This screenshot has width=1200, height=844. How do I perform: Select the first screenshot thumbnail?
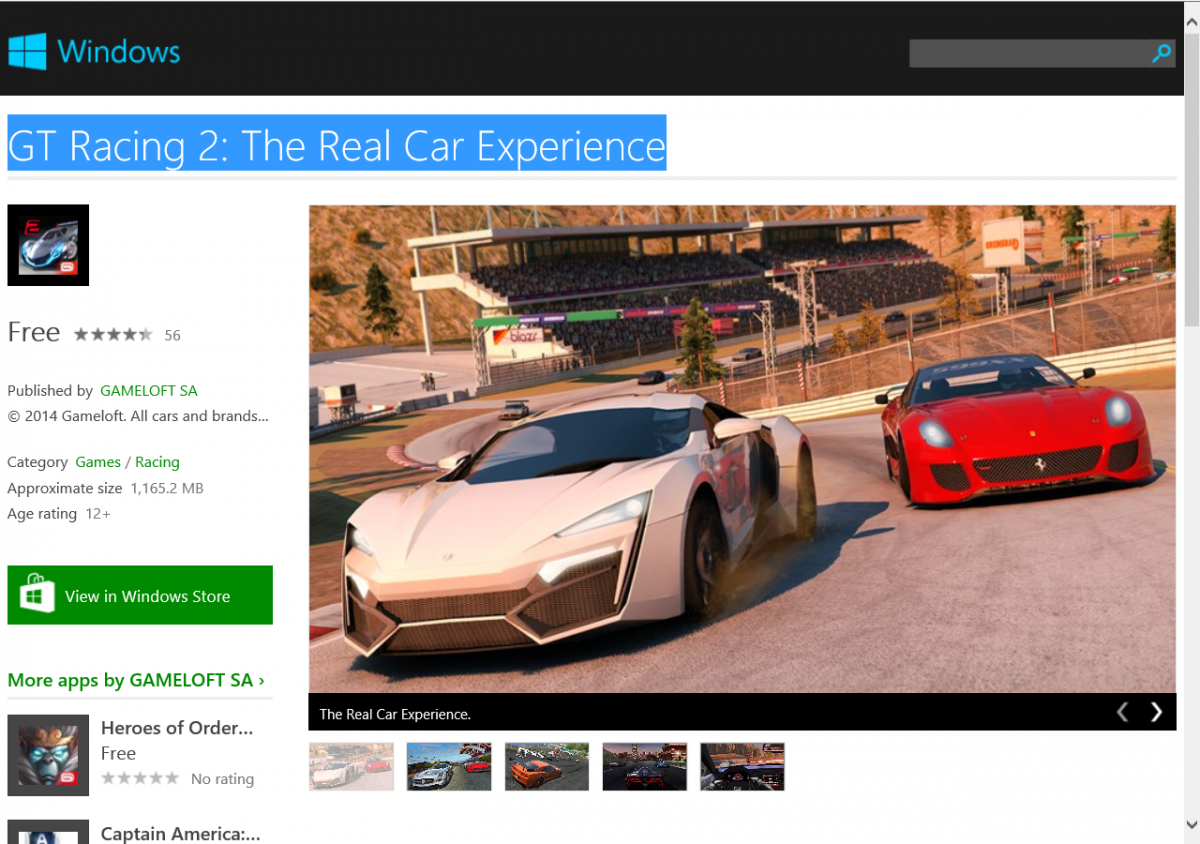(x=351, y=766)
